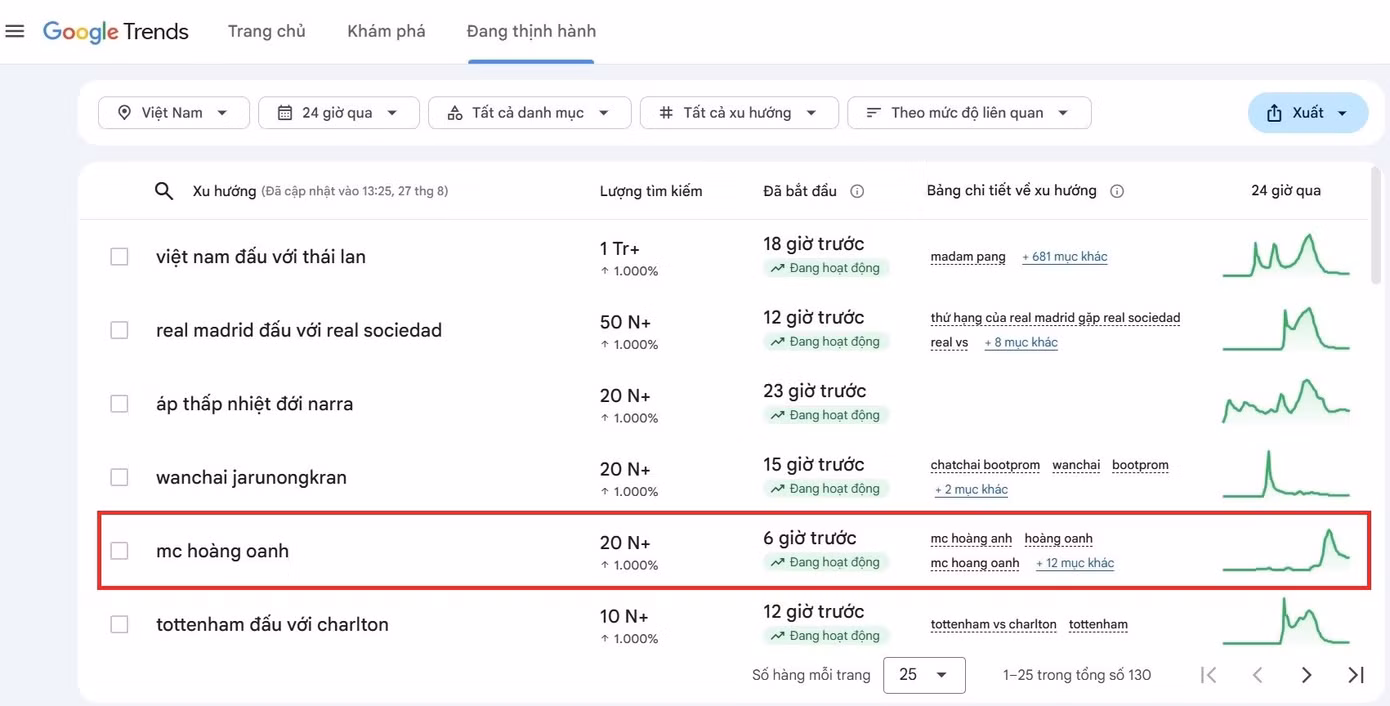
Task: Open wanchai jarunongkran trend
Action: tap(251, 477)
